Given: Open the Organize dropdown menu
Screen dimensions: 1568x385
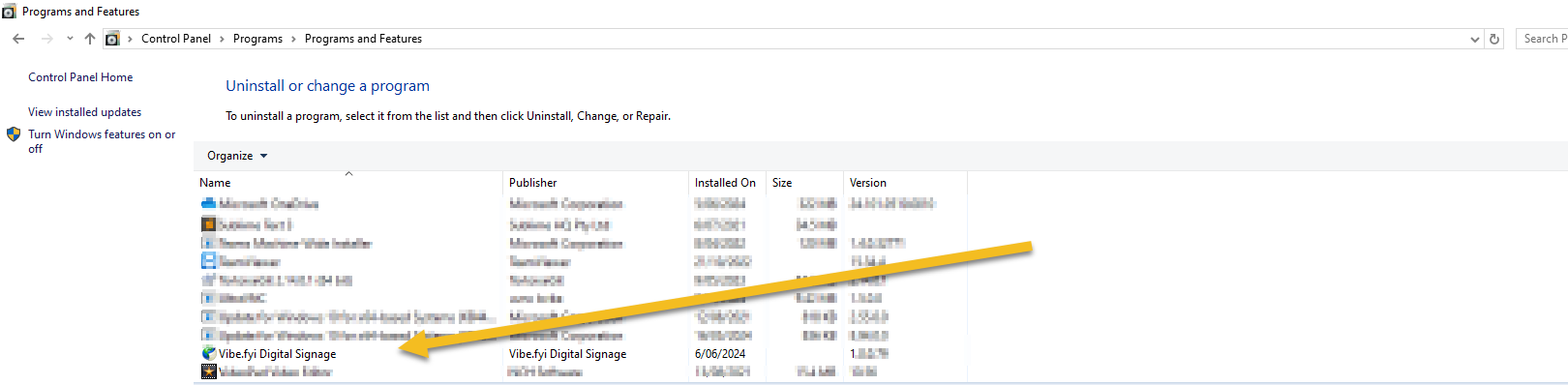Looking at the screenshot, I should coord(237,156).
